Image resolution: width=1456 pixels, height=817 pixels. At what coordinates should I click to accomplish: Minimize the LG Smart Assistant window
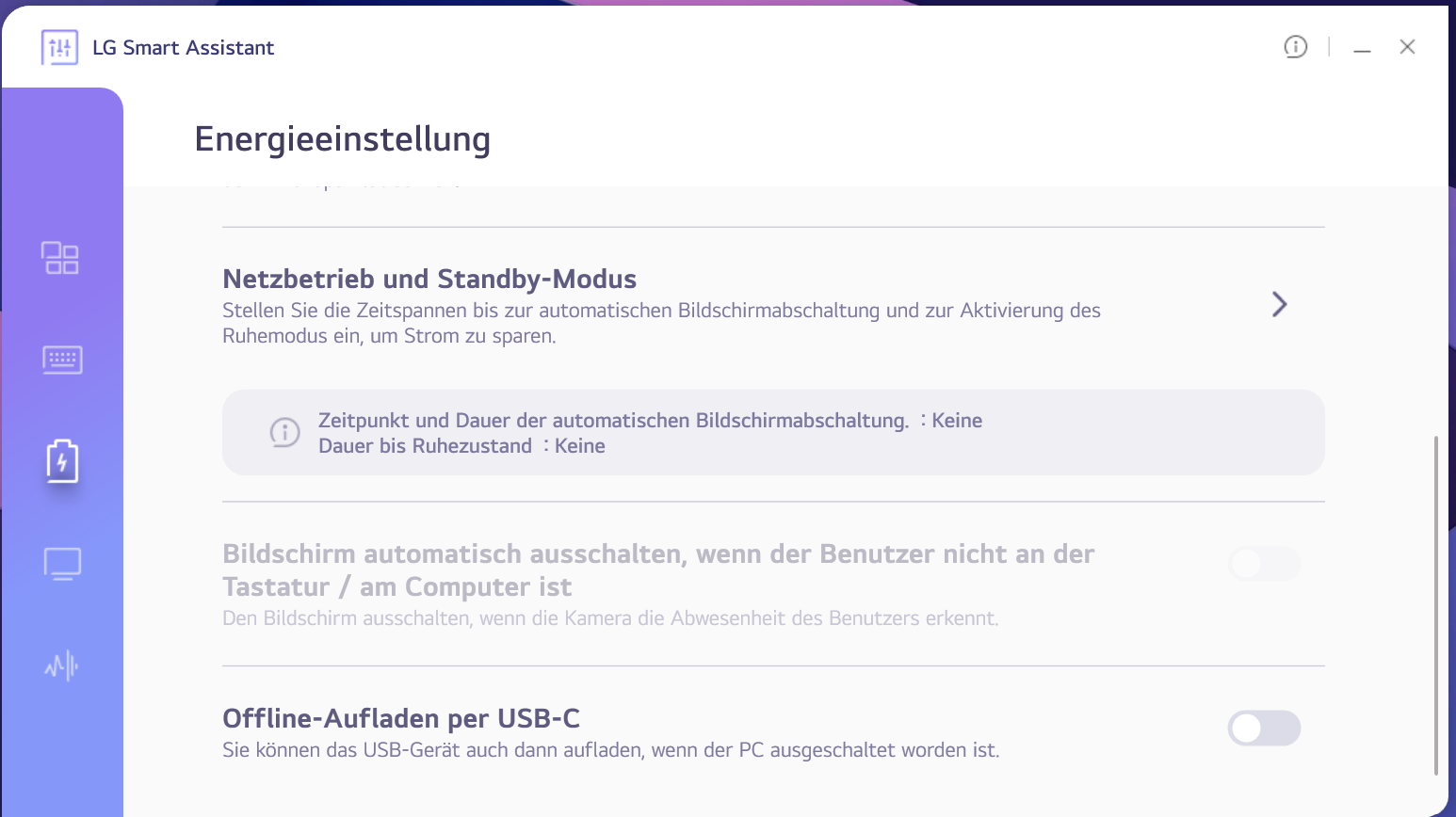(1362, 47)
